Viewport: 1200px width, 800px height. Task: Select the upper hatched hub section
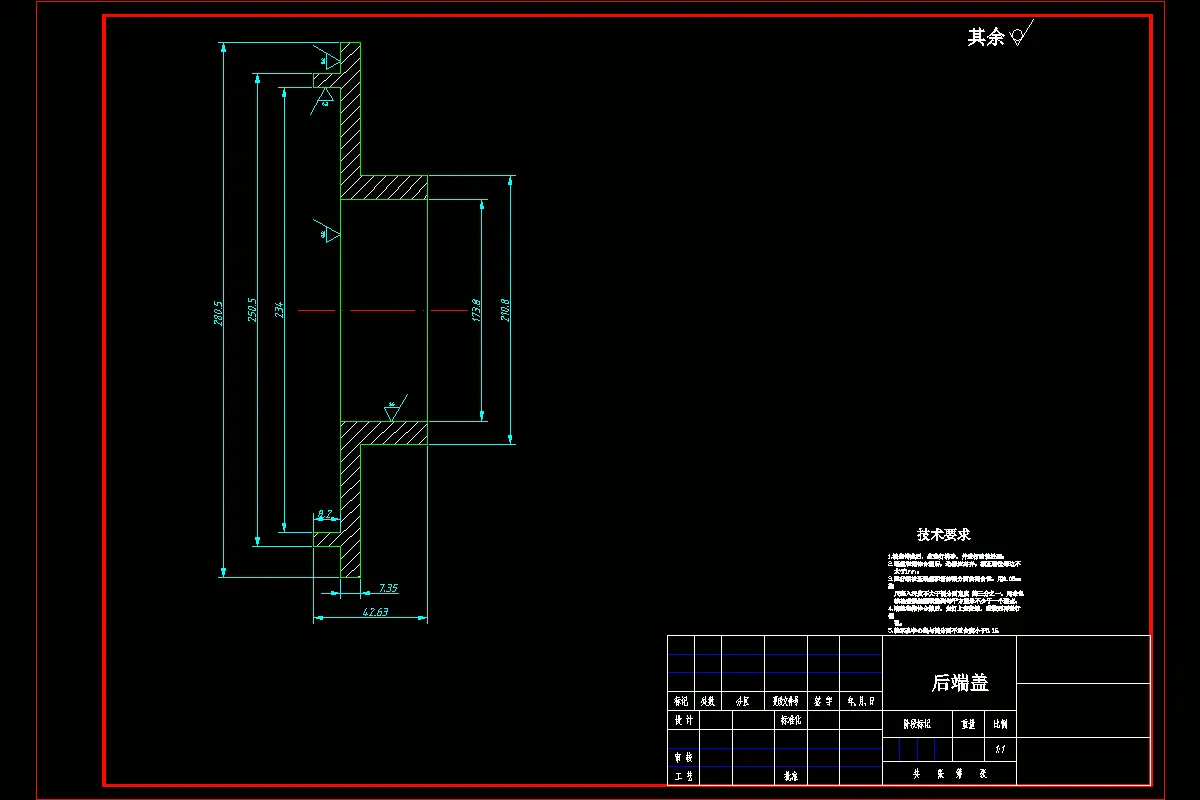[384, 187]
